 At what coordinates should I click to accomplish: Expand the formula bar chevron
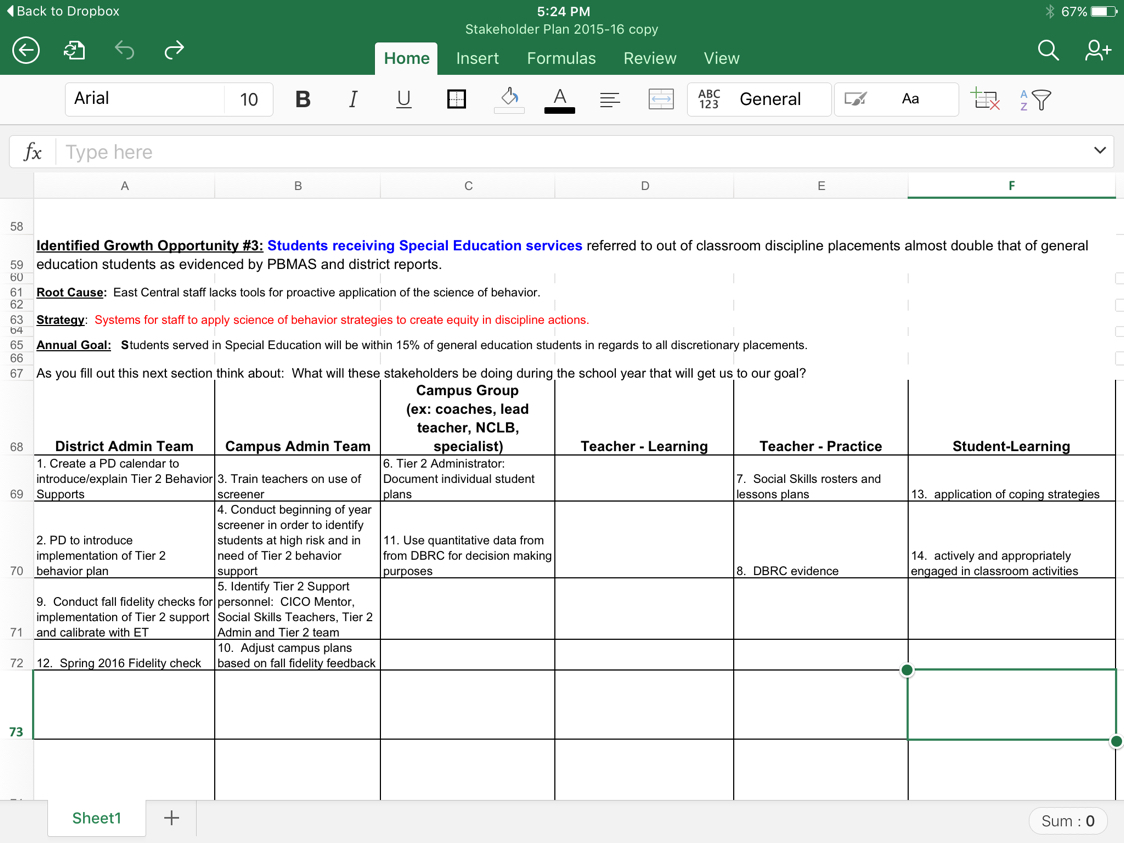[x=1099, y=151]
